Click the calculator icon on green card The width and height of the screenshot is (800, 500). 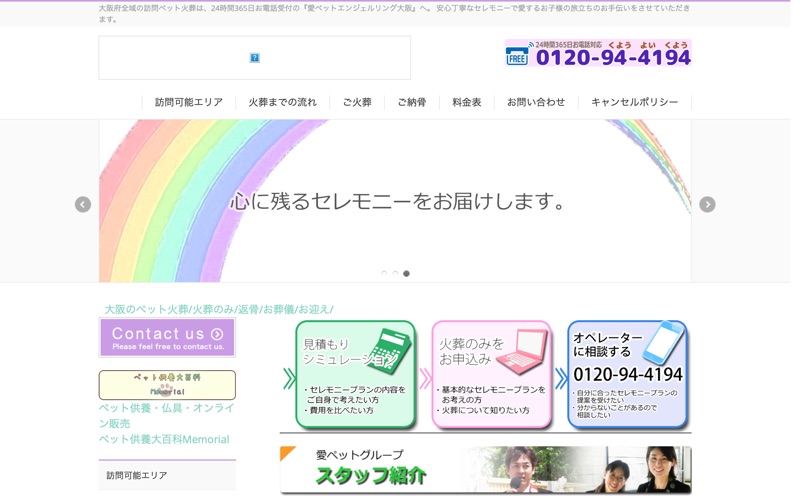pyautogui.click(x=390, y=351)
